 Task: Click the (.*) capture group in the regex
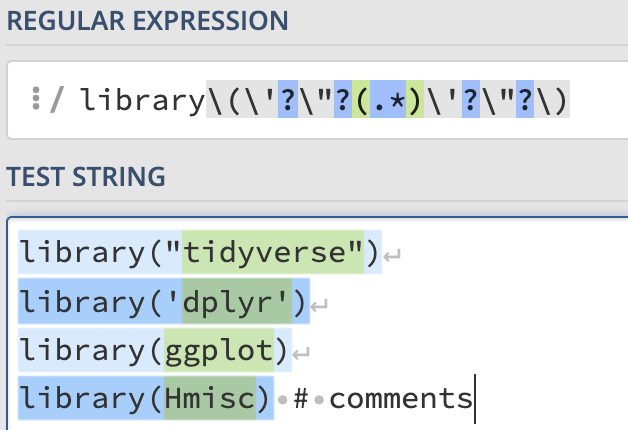point(388,99)
